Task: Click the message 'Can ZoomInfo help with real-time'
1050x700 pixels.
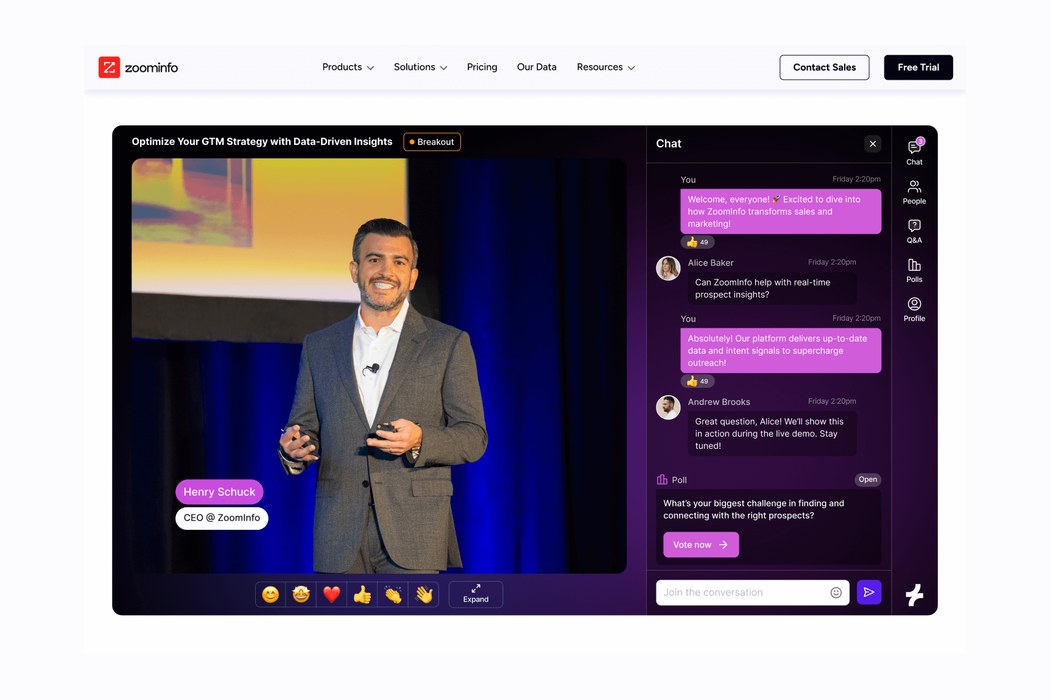Action: (772, 288)
